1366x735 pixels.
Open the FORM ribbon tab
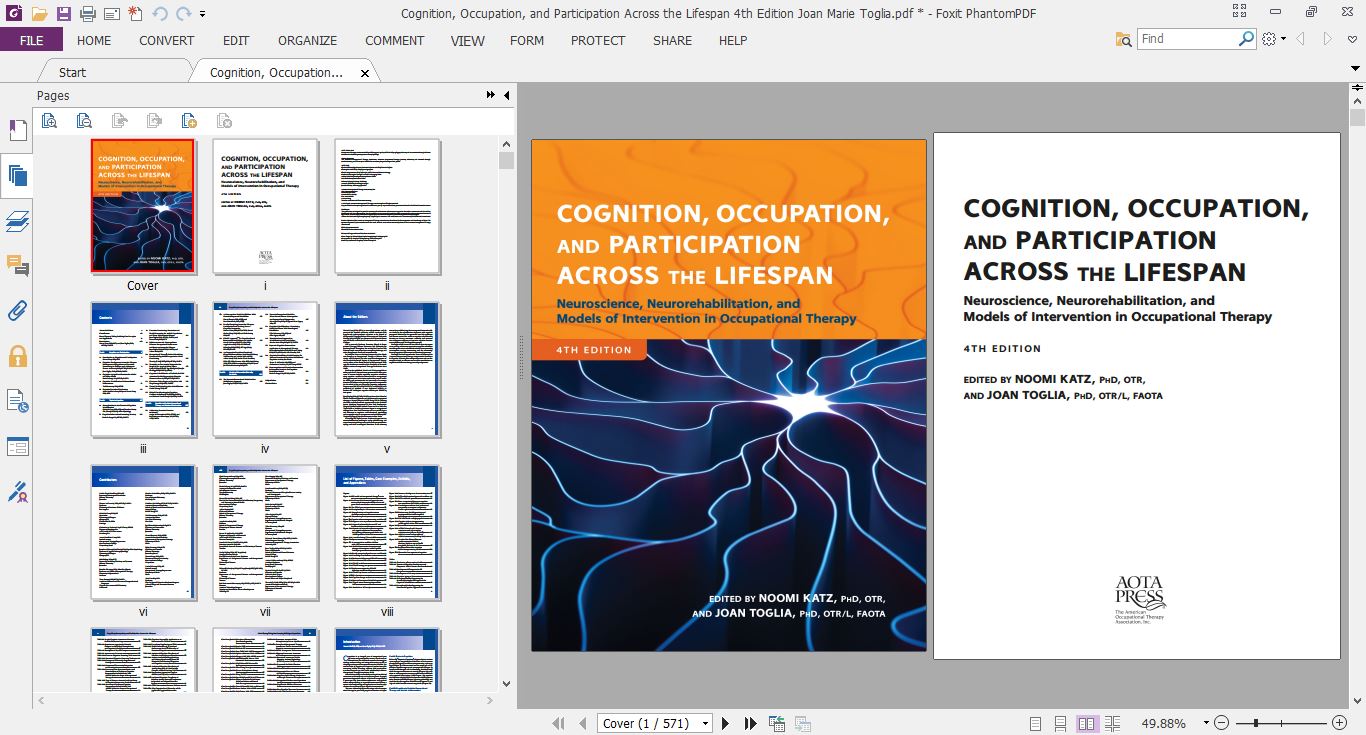point(527,40)
